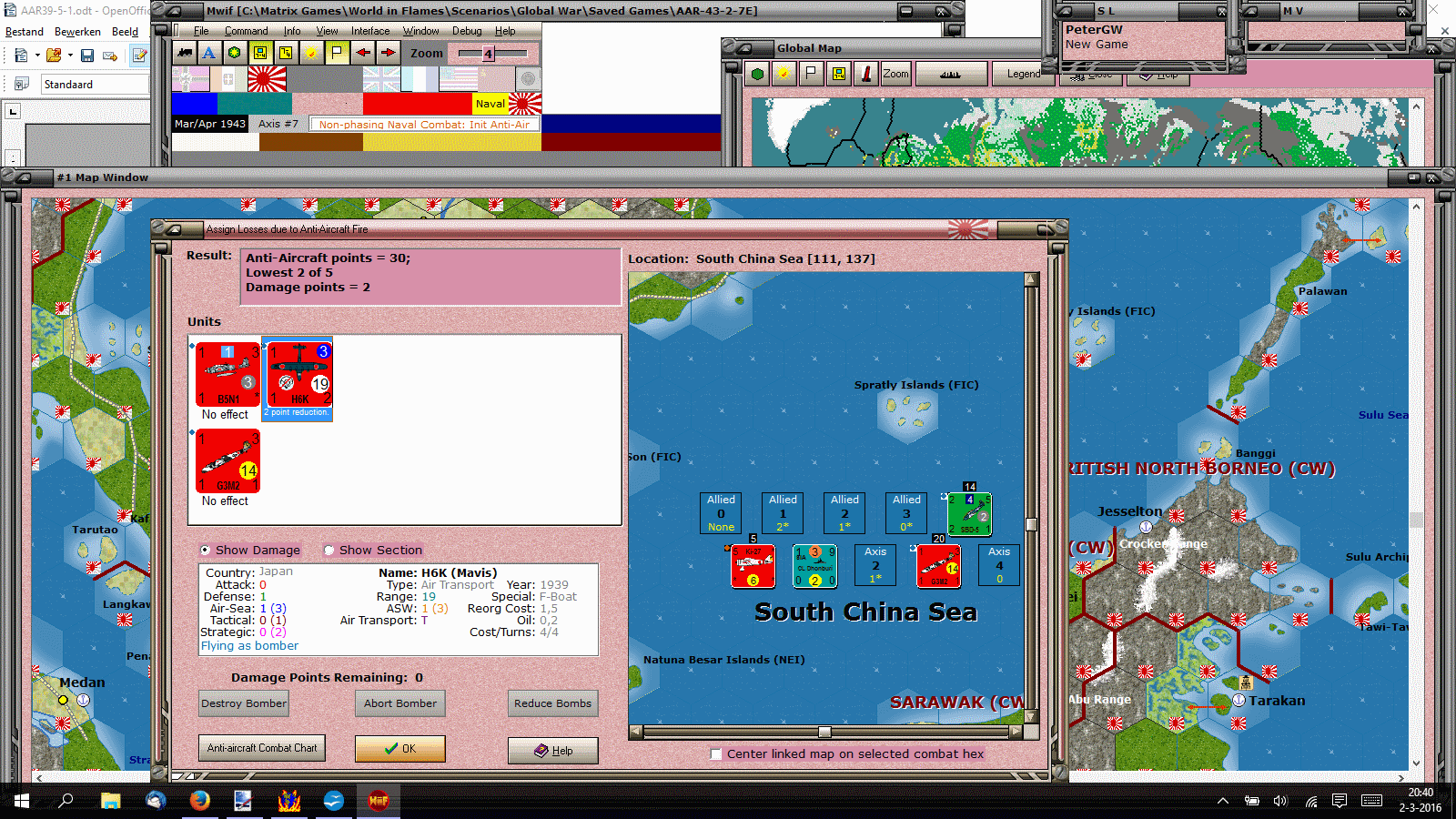Click the green hexagon toolbar icon
Image resolution: width=1456 pixels, height=819 pixels.
(235, 53)
